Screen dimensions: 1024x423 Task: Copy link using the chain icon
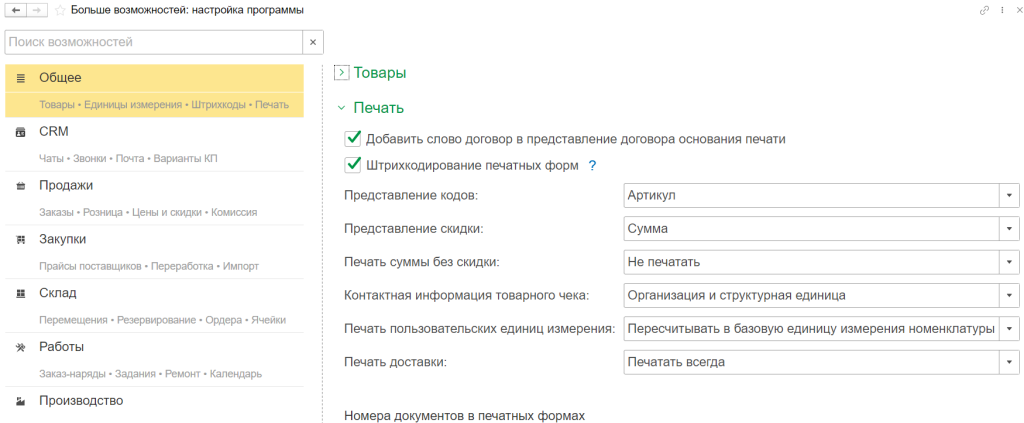[984, 10]
